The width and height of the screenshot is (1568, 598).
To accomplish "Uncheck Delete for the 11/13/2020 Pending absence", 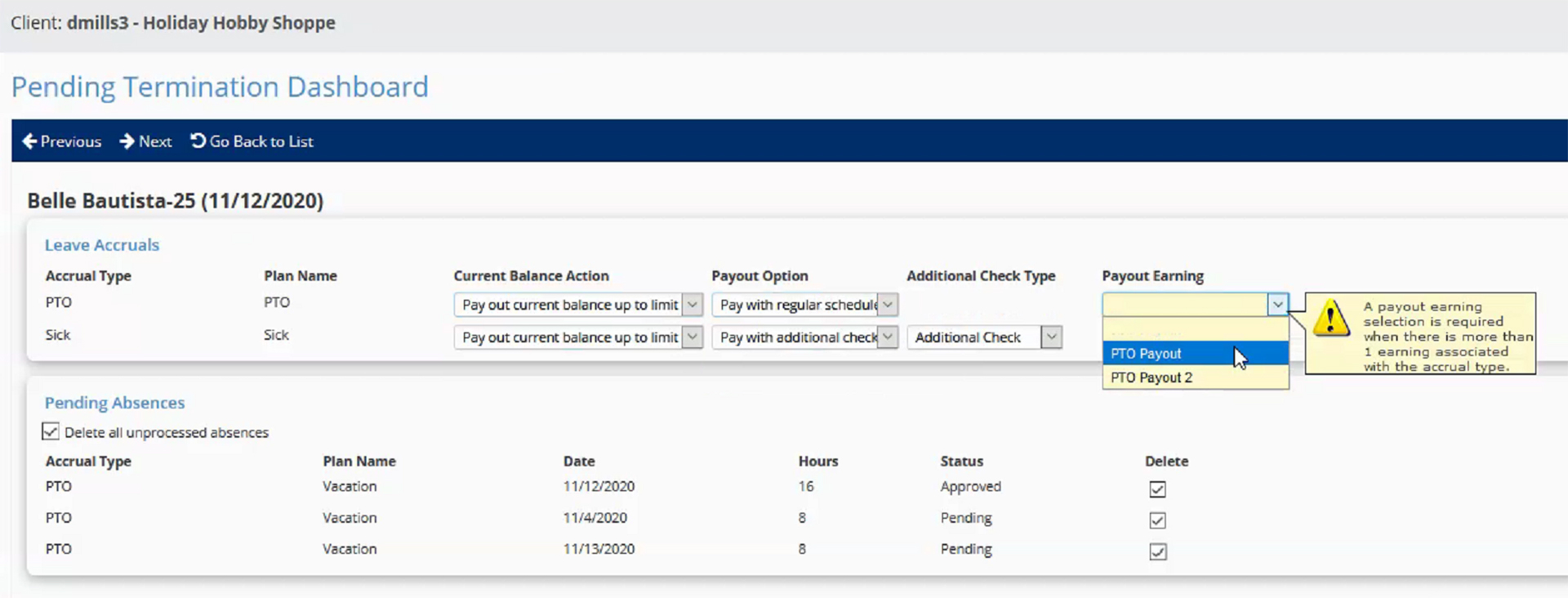I will (1157, 551).
